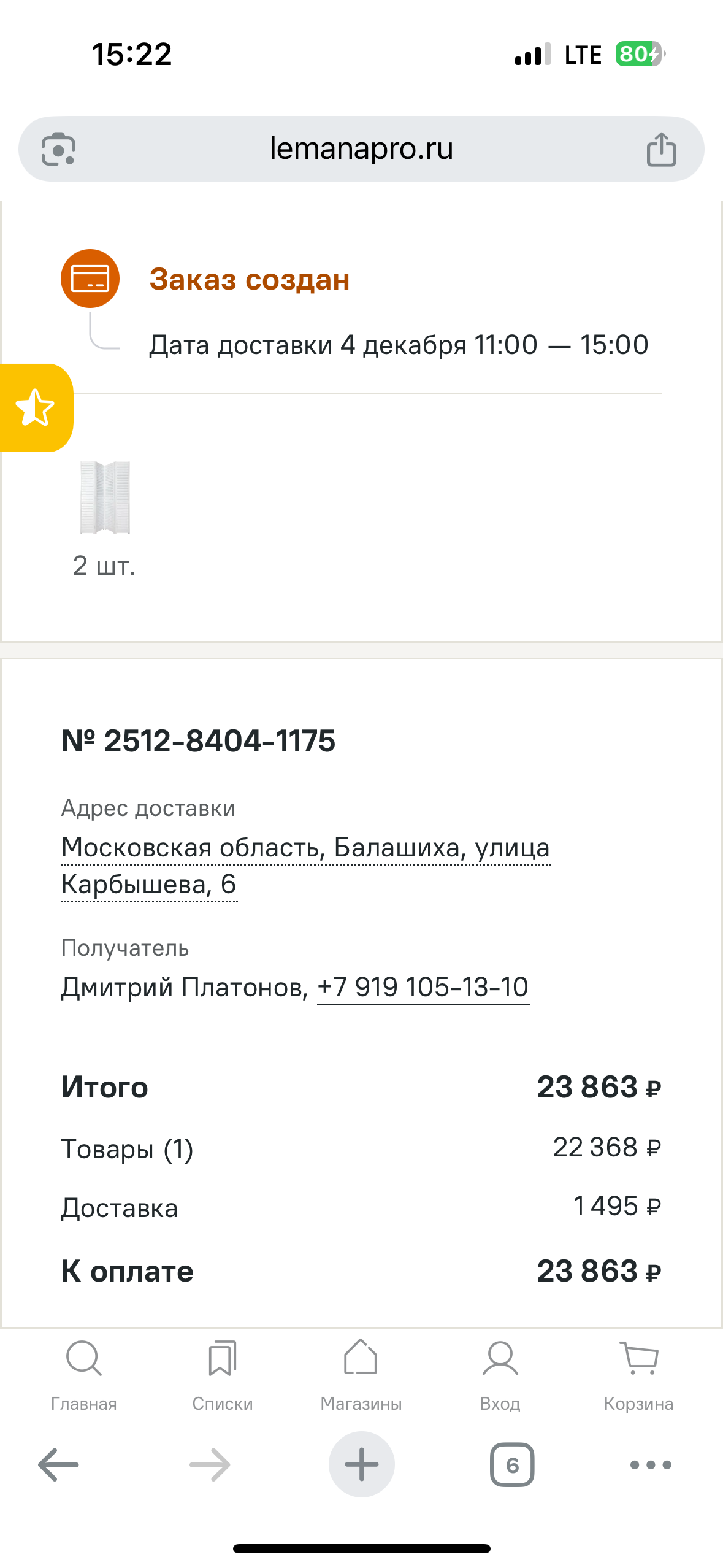This screenshot has width=723, height=1568.
Task: Tap the share icon next to lemanapro.ru
Action: coord(663,148)
